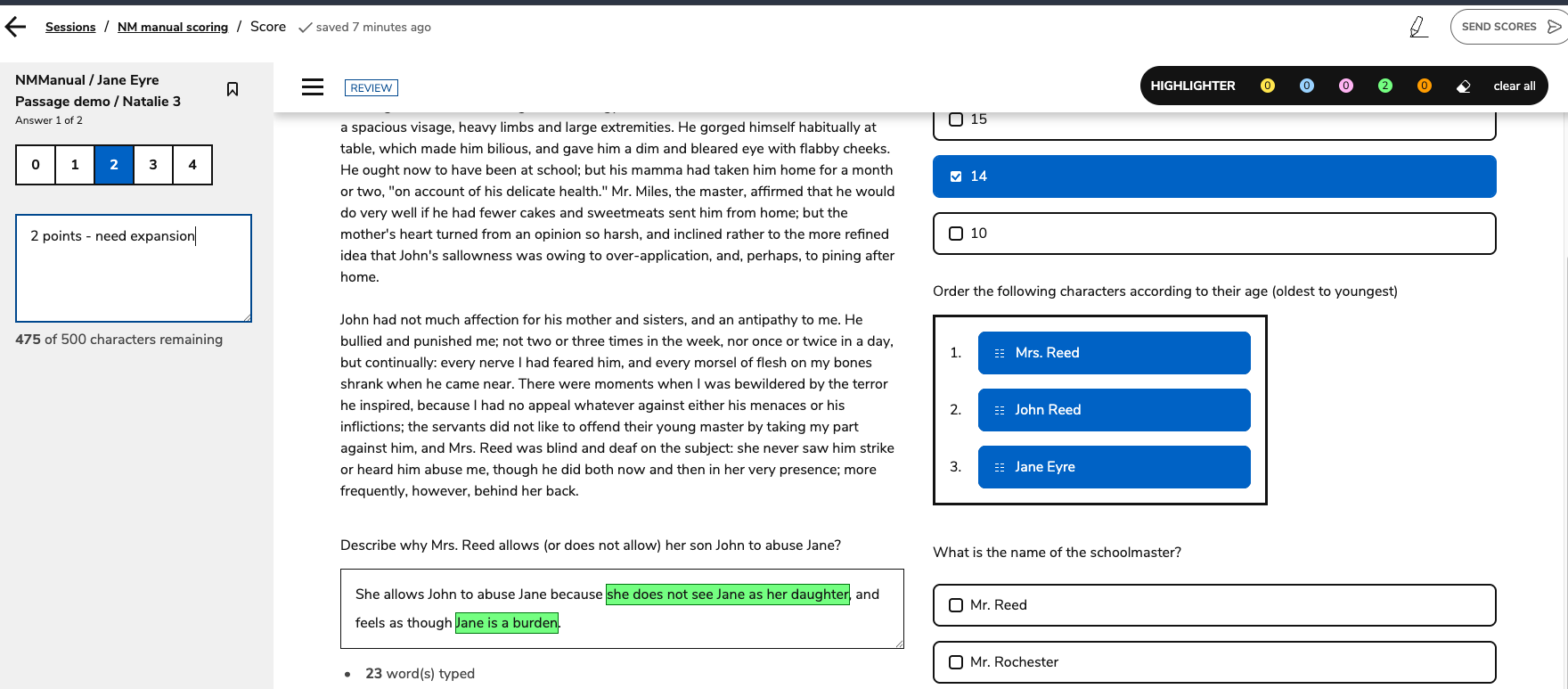The height and width of the screenshot is (689, 1568).
Task: Assign a score of 3
Action: click(x=153, y=165)
